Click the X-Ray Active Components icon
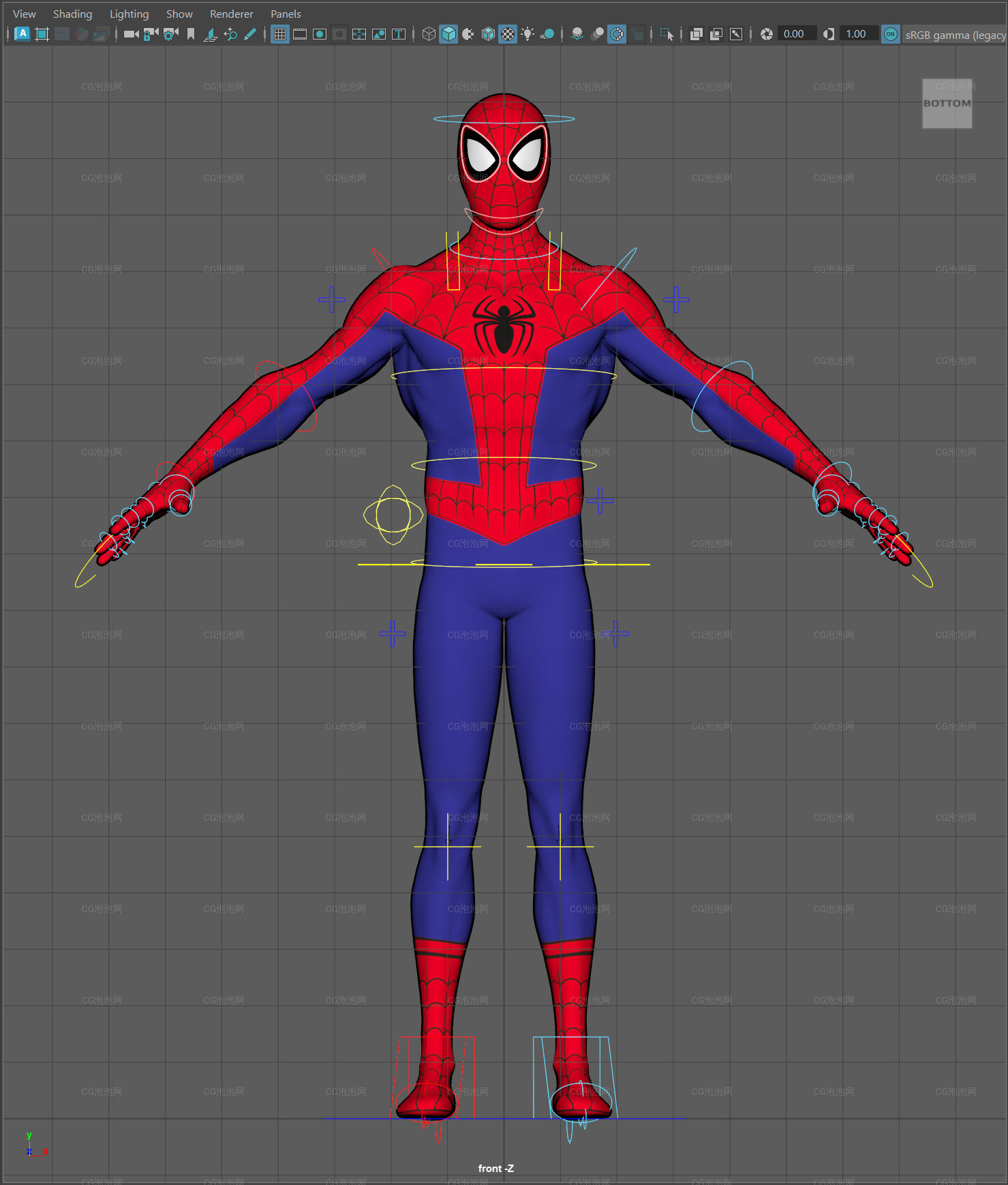 (716, 33)
